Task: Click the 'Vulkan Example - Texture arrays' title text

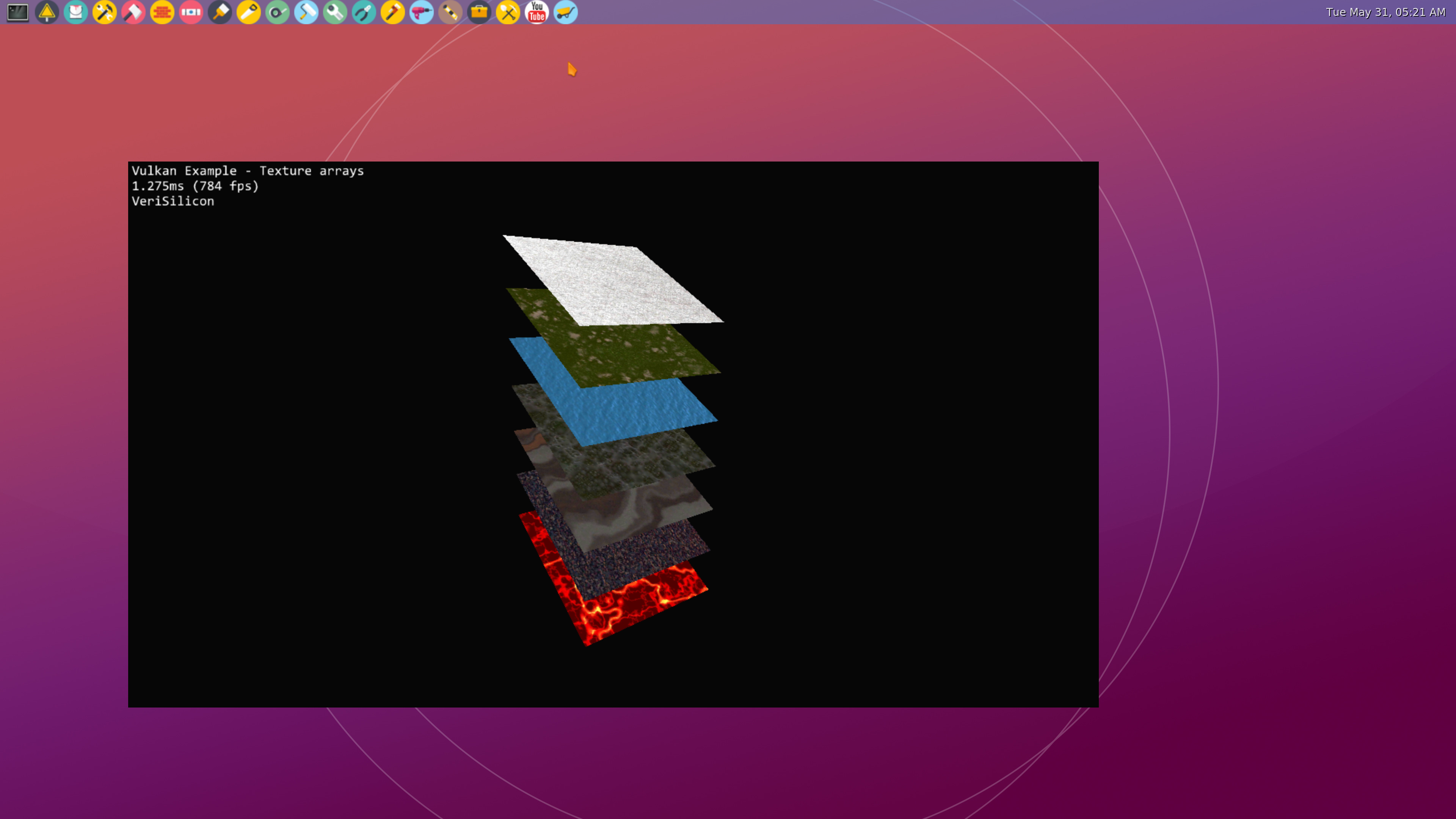Action: (x=248, y=171)
